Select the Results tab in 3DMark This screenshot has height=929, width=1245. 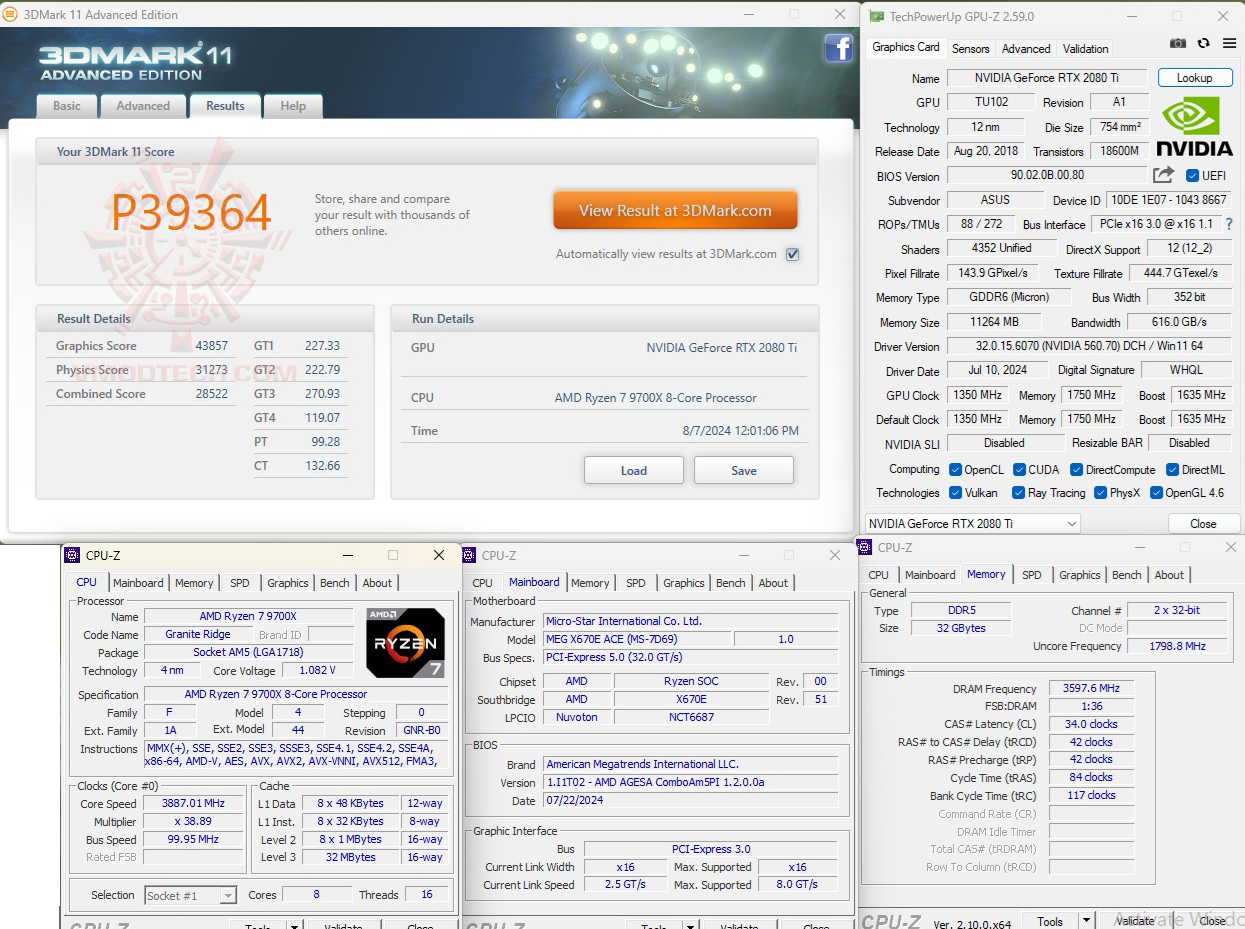[225, 106]
